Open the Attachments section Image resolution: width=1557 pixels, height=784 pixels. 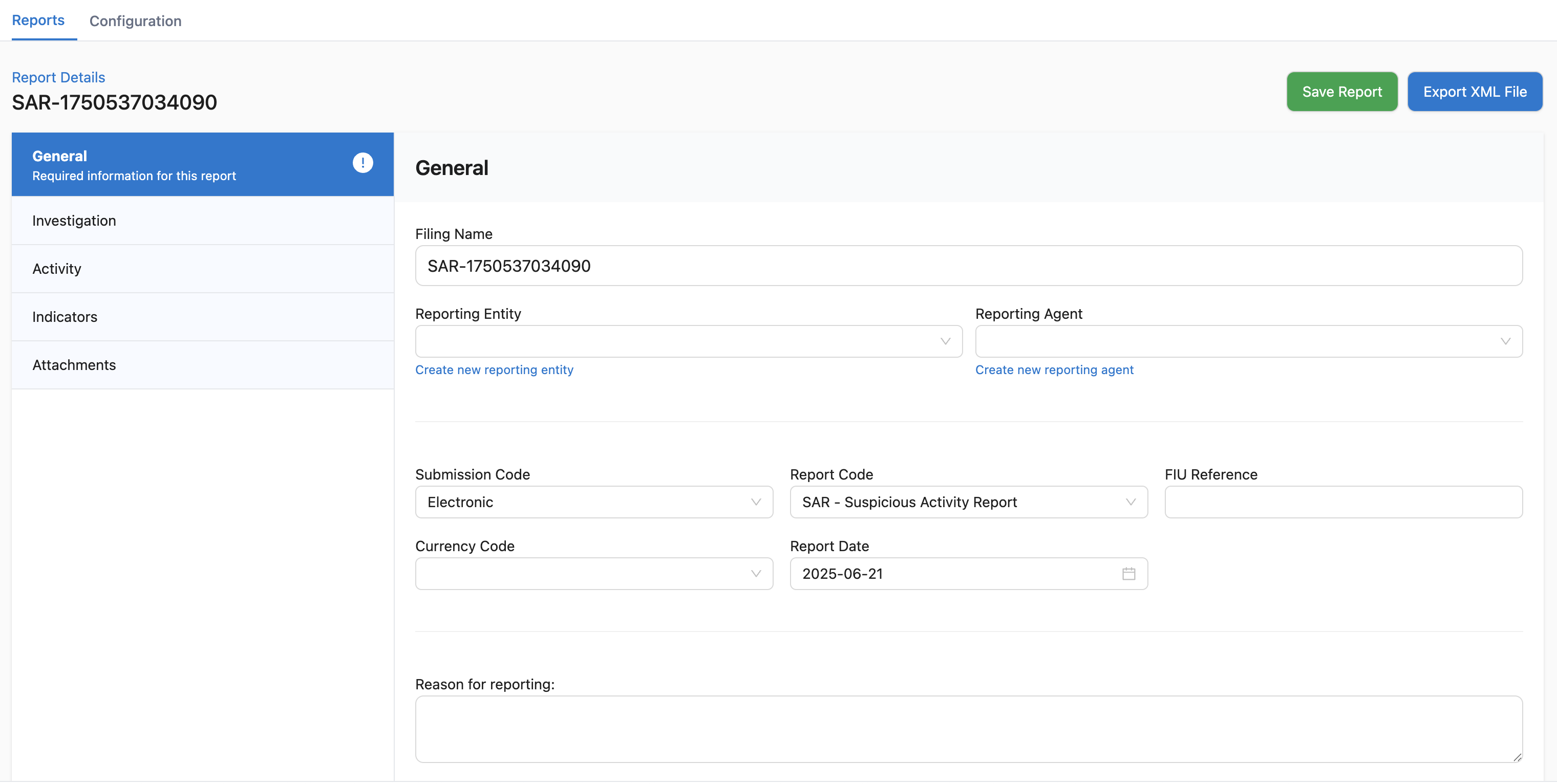[x=202, y=365]
